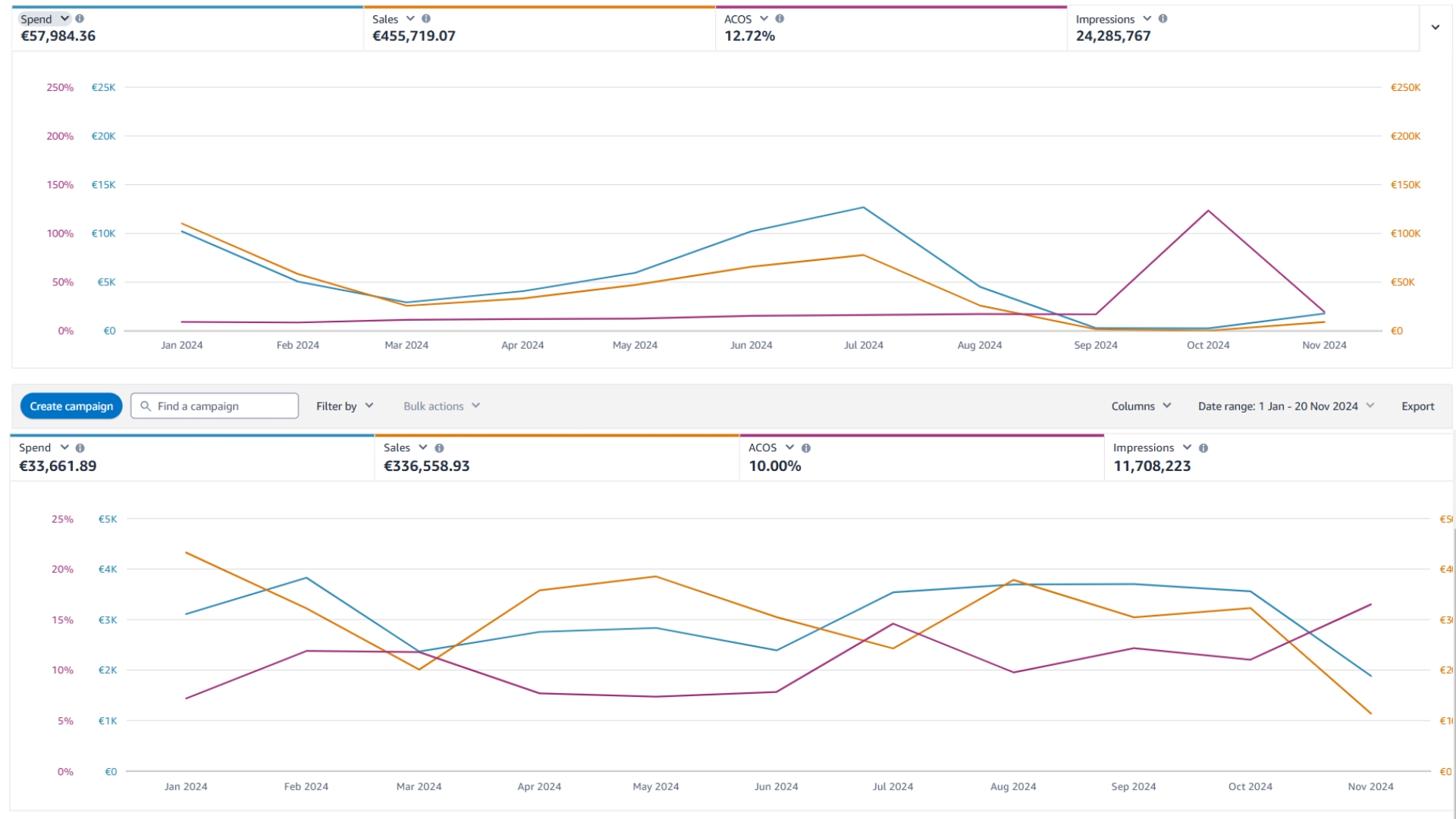Open bottom Sales metric dropdown
Viewport: 1456px width, 819px height.
pos(423,448)
